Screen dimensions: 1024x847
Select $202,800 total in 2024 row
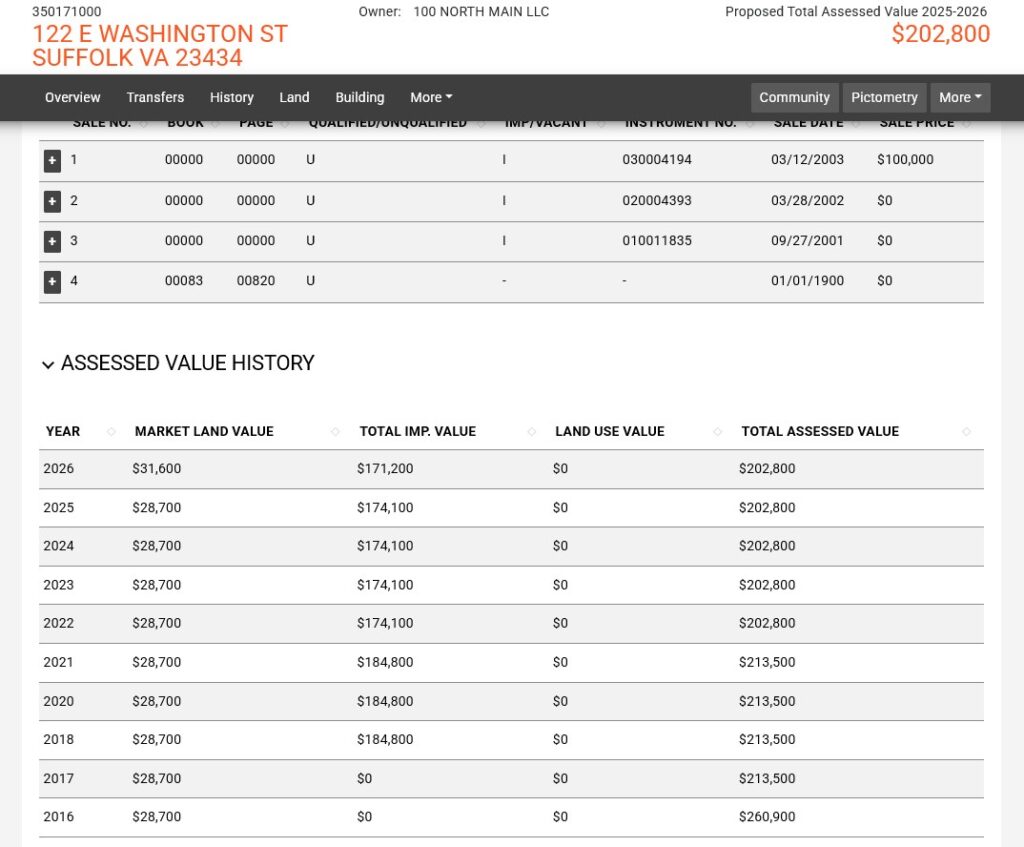pos(767,546)
